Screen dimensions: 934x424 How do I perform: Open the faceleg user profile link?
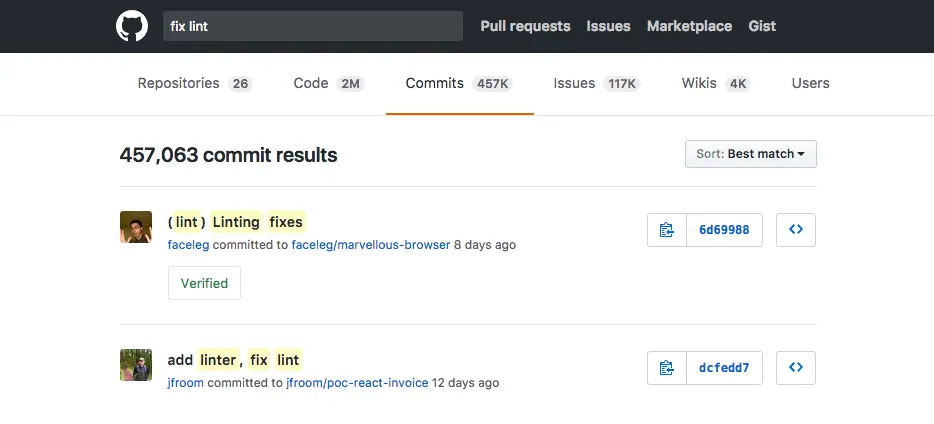pos(188,245)
